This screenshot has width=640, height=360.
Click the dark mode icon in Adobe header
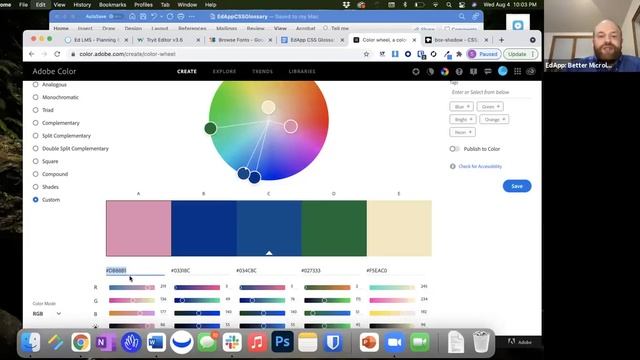(430, 71)
